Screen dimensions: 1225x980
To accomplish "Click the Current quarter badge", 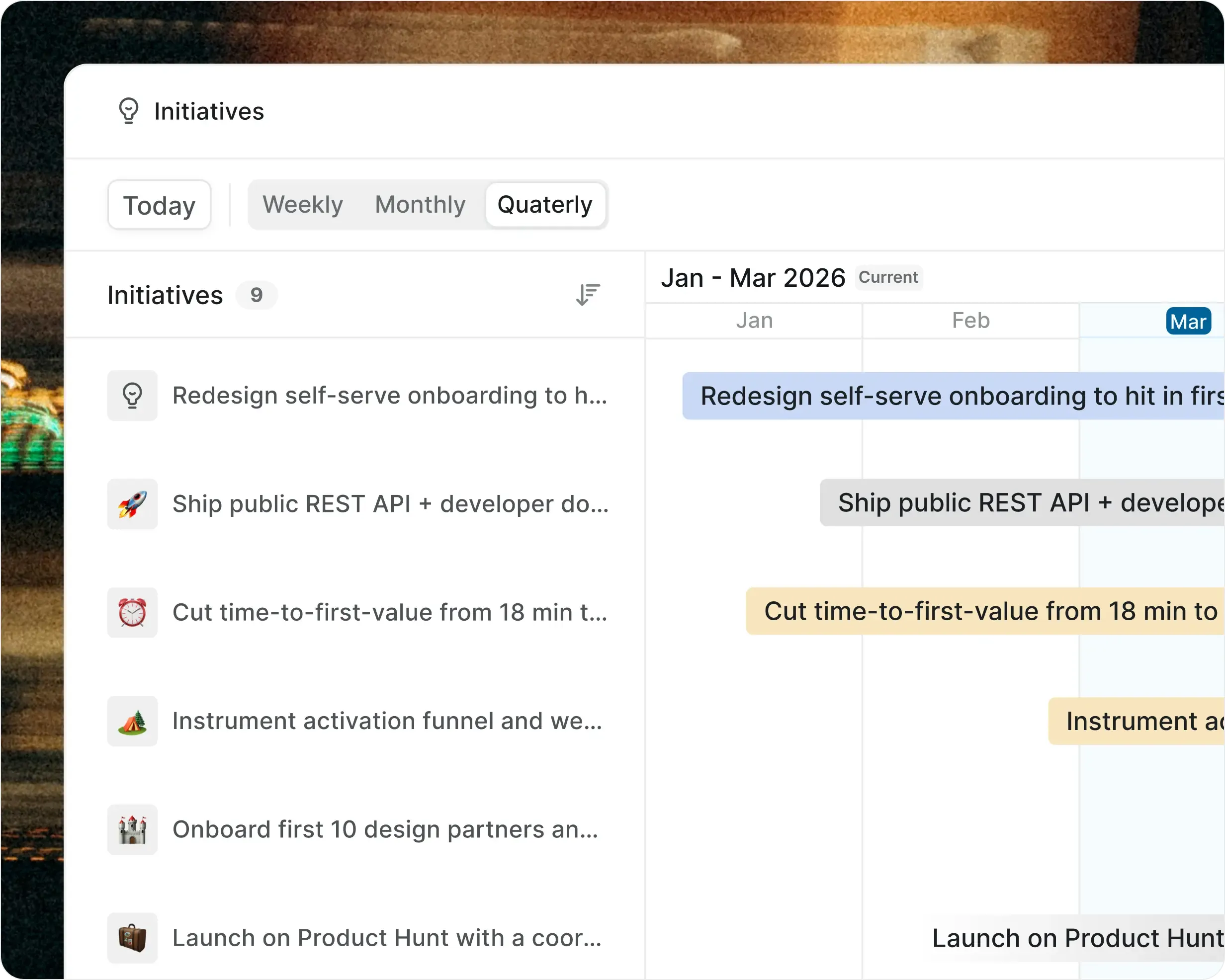I will [x=888, y=277].
